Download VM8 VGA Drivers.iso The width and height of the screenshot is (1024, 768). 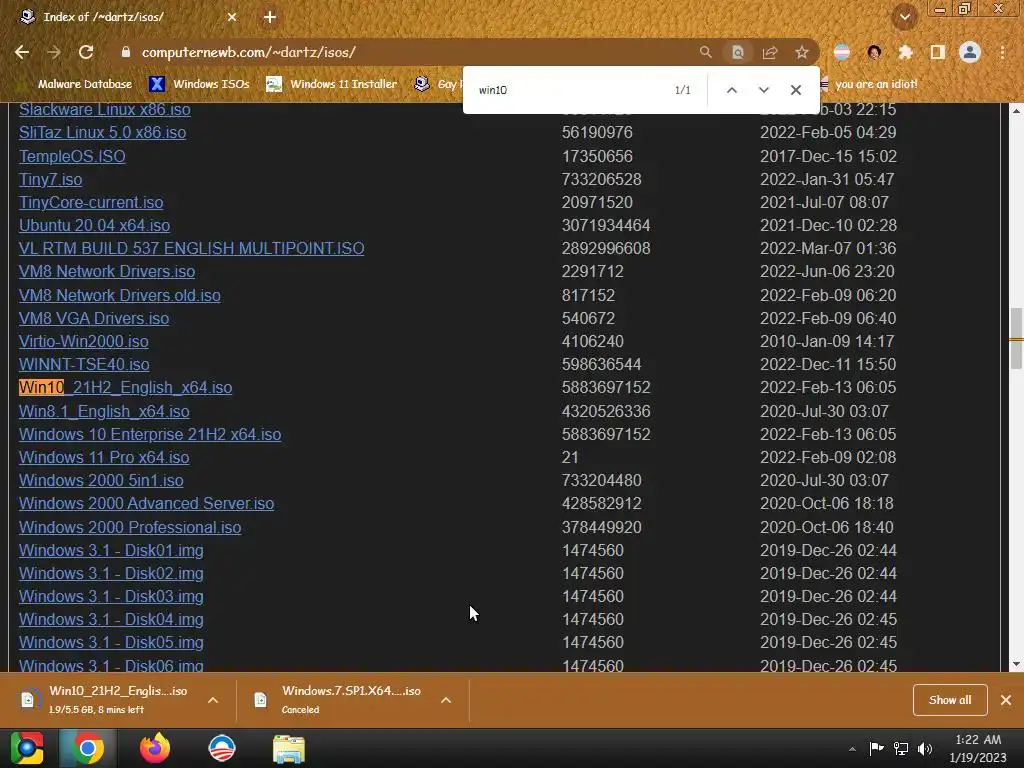pyautogui.click(x=94, y=318)
